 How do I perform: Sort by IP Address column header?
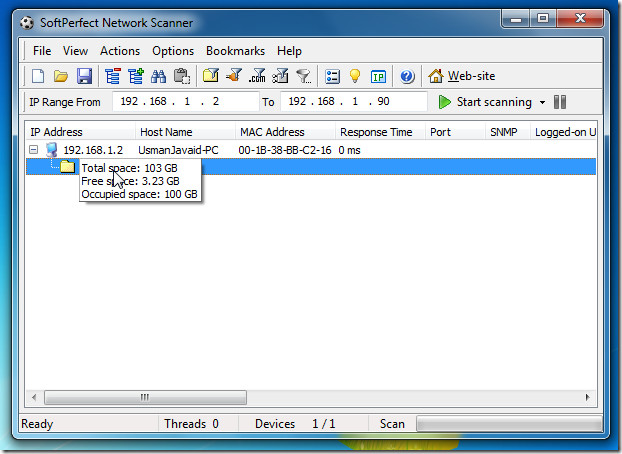[81, 132]
